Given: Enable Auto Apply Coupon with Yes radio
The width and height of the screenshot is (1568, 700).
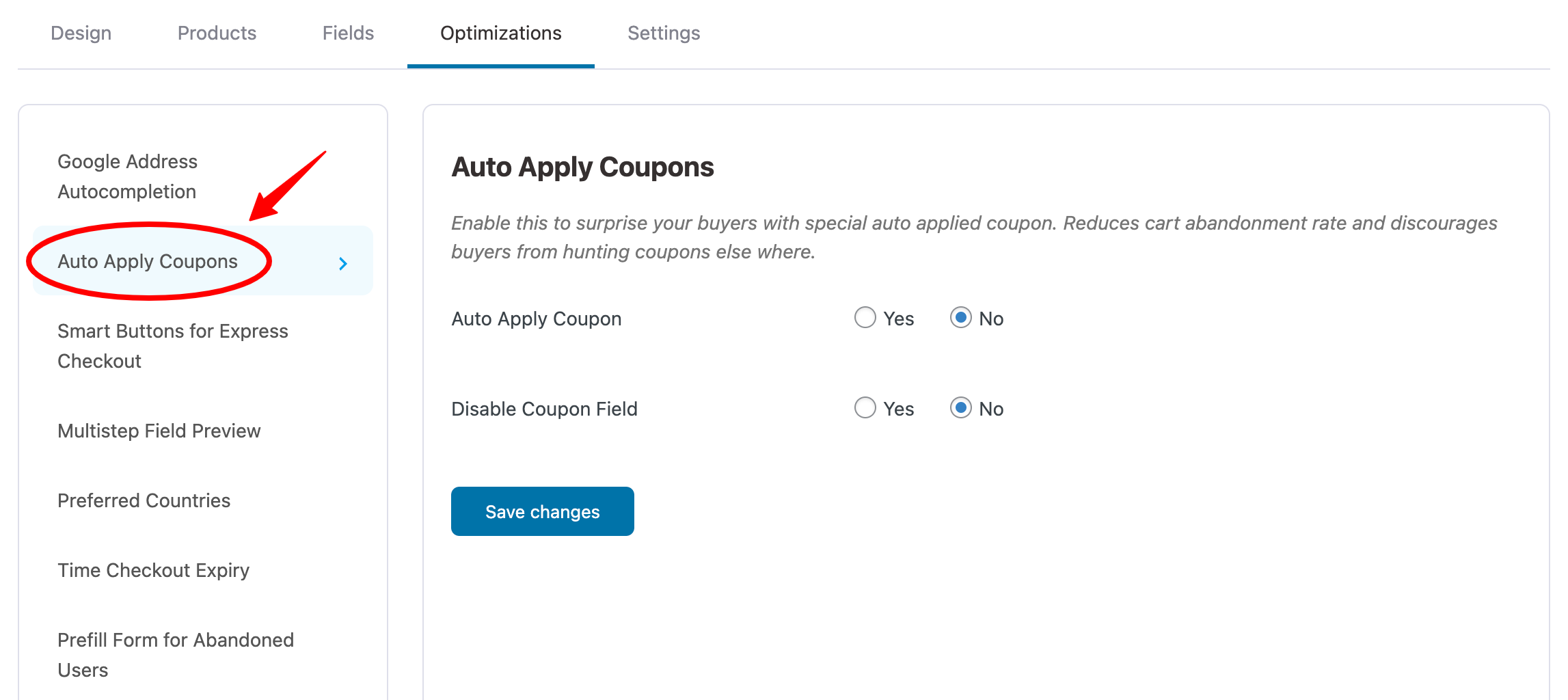Looking at the screenshot, I should point(865,318).
